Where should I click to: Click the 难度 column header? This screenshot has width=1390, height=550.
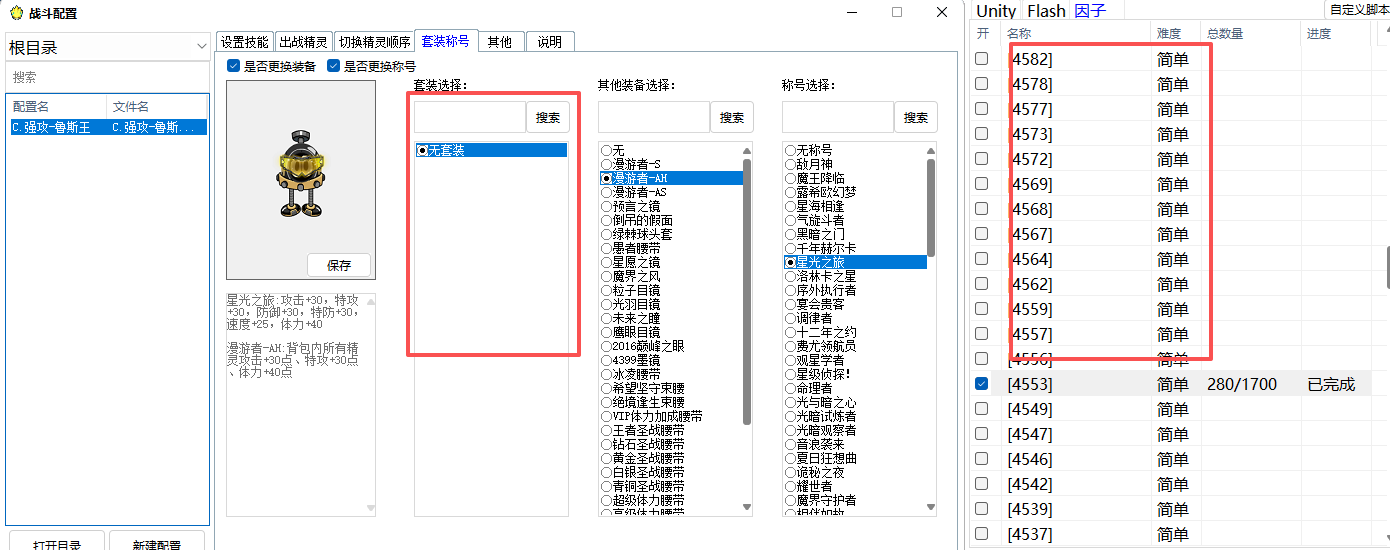pyautogui.click(x=1176, y=33)
